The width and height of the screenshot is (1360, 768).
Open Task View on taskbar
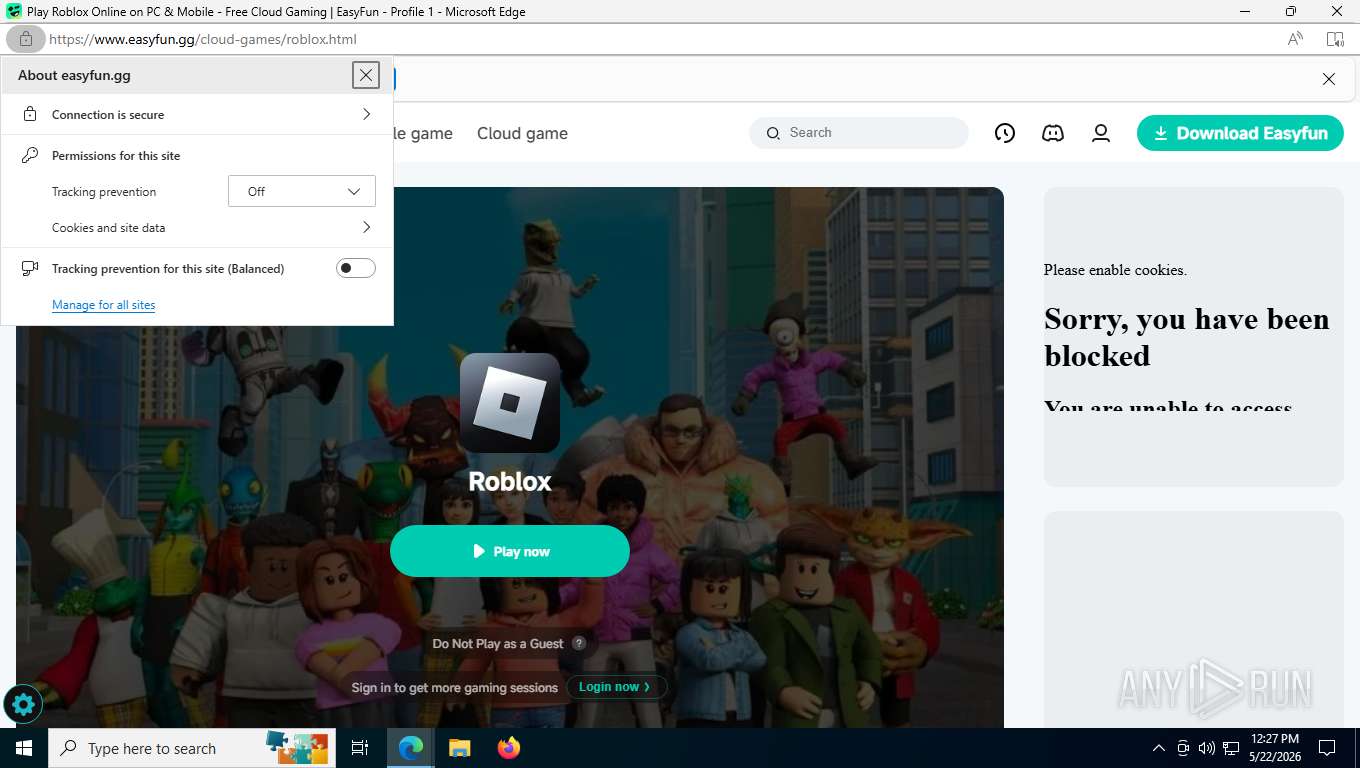pyautogui.click(x=360, y=748)
